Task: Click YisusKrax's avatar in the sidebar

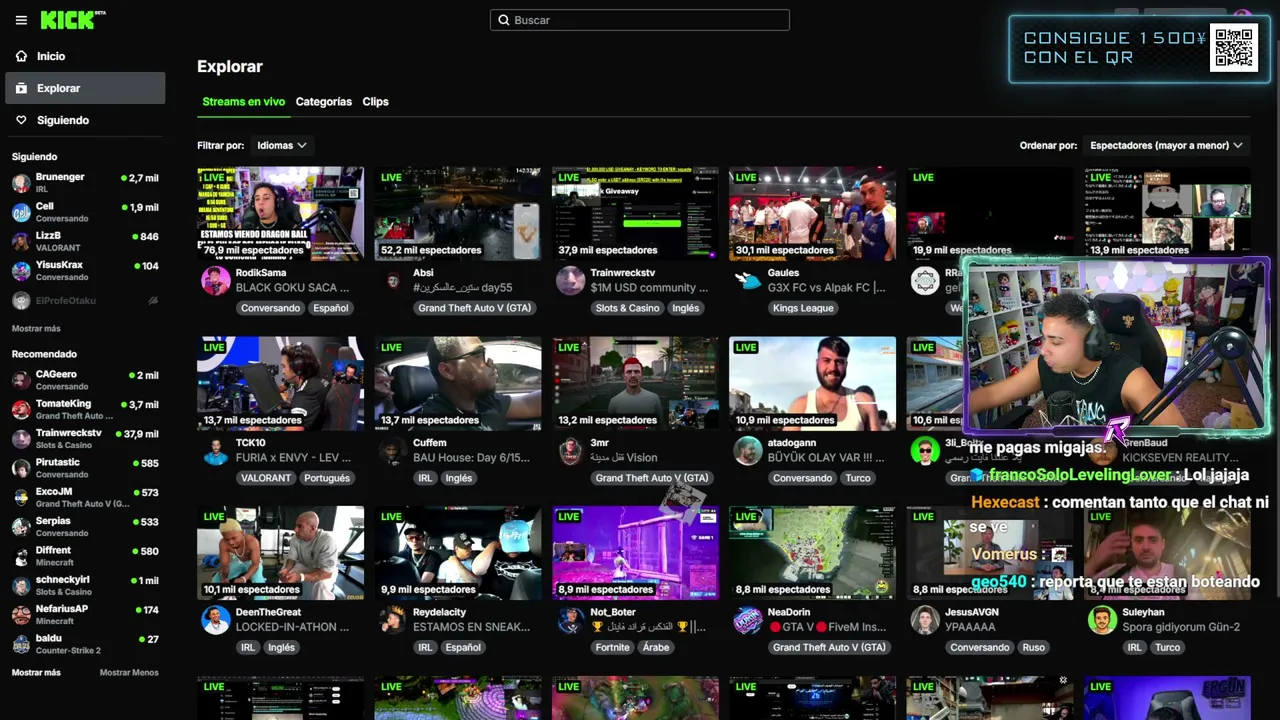Action: pos(21,271)
